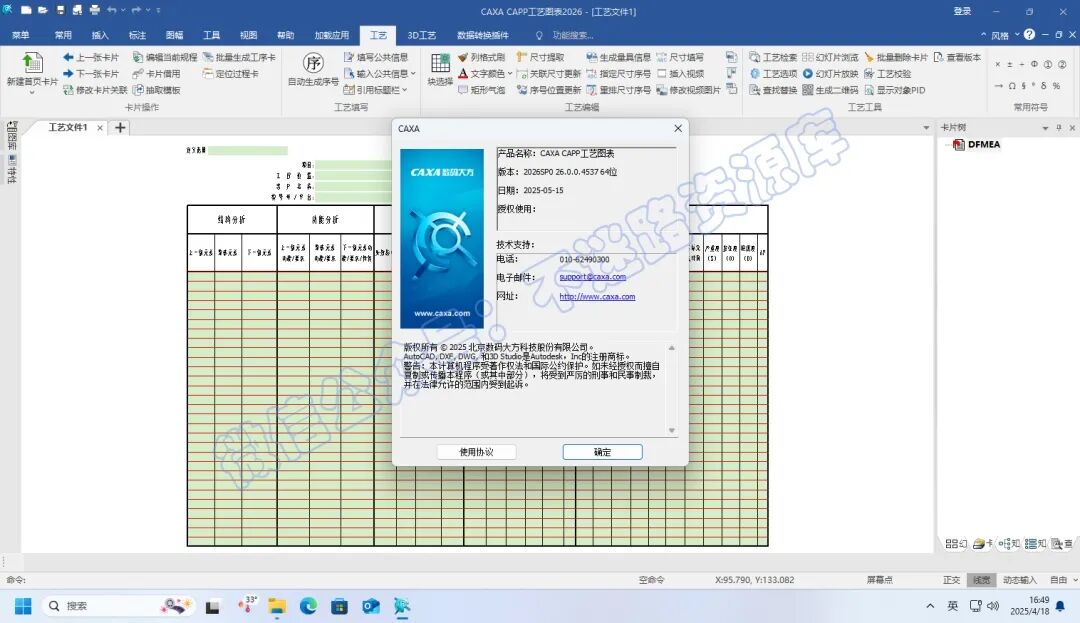1080x623 pixels.
Task: Go to 上一张卡片 (previous card)
Action: (91, 57)
